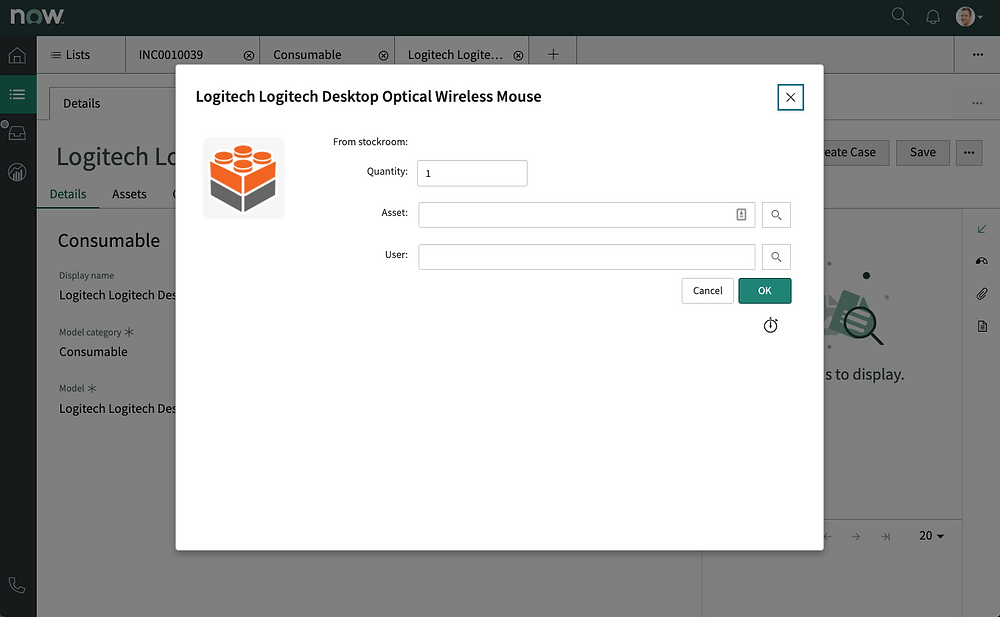
Task: Save the record
Action: [x=923, y=152]
